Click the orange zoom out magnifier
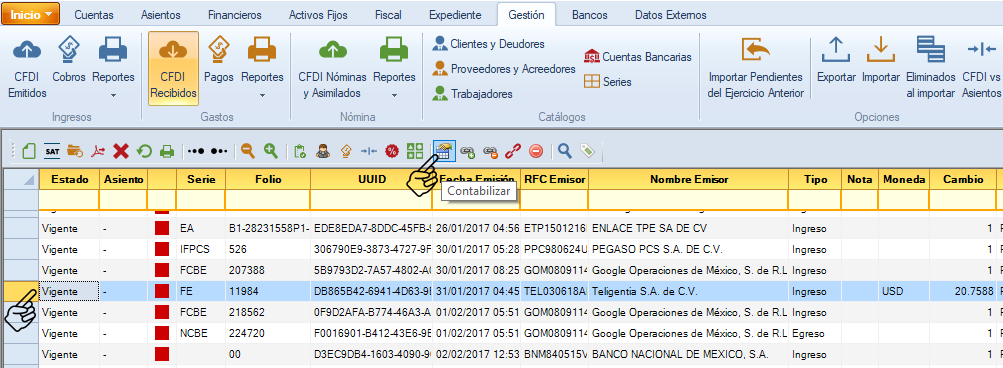1003x368 pixels. point(248,151)
